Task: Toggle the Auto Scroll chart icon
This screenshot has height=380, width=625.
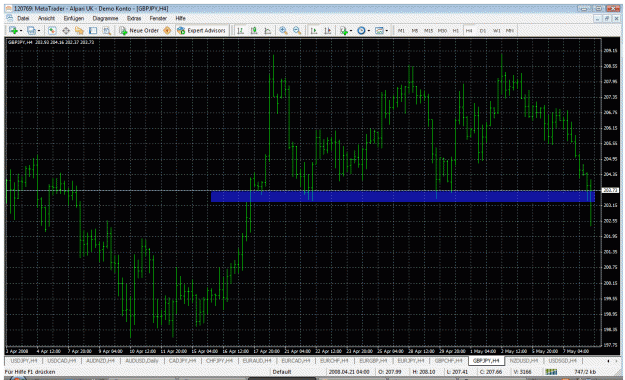Action: tap(314, 30)
